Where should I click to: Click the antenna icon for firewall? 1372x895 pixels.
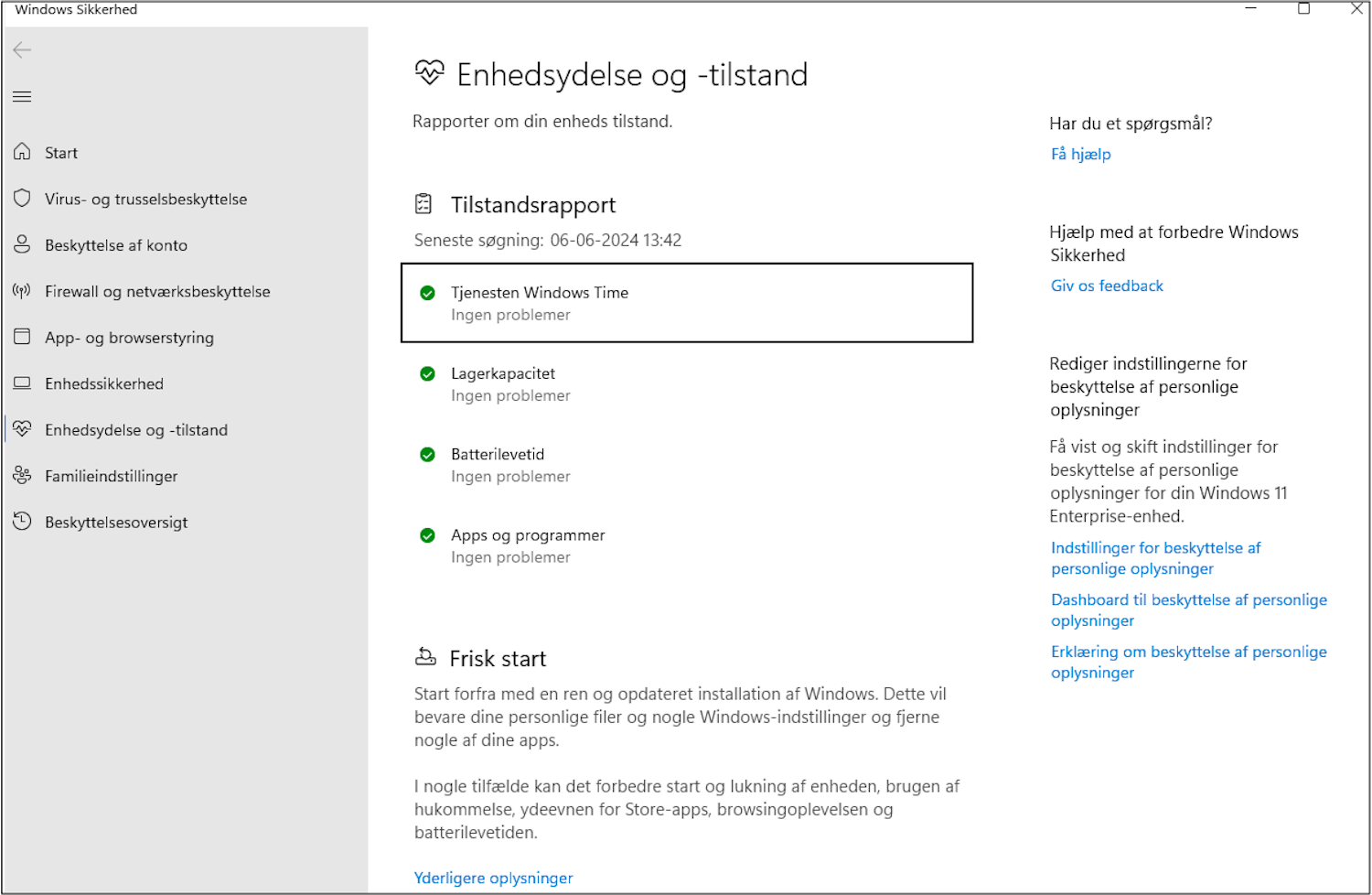click(x=22, y=291)
